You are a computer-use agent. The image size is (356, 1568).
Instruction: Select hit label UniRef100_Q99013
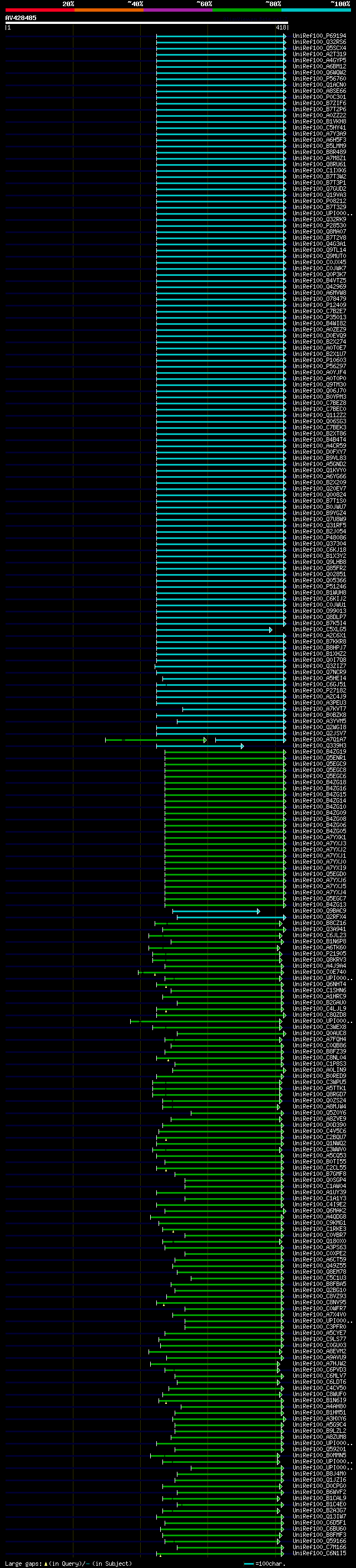point(319,611)
